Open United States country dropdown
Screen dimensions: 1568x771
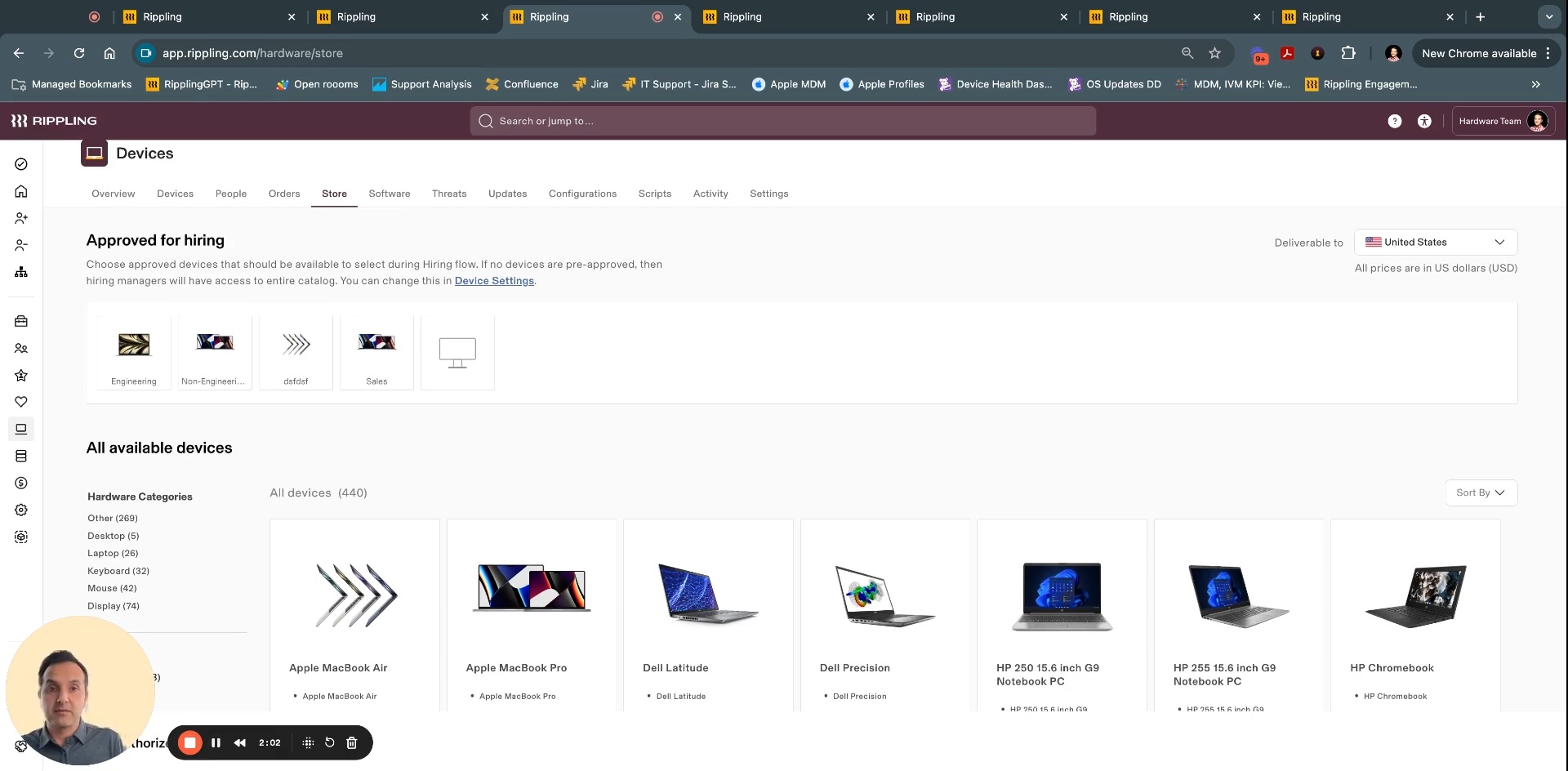coord(1436,242)
